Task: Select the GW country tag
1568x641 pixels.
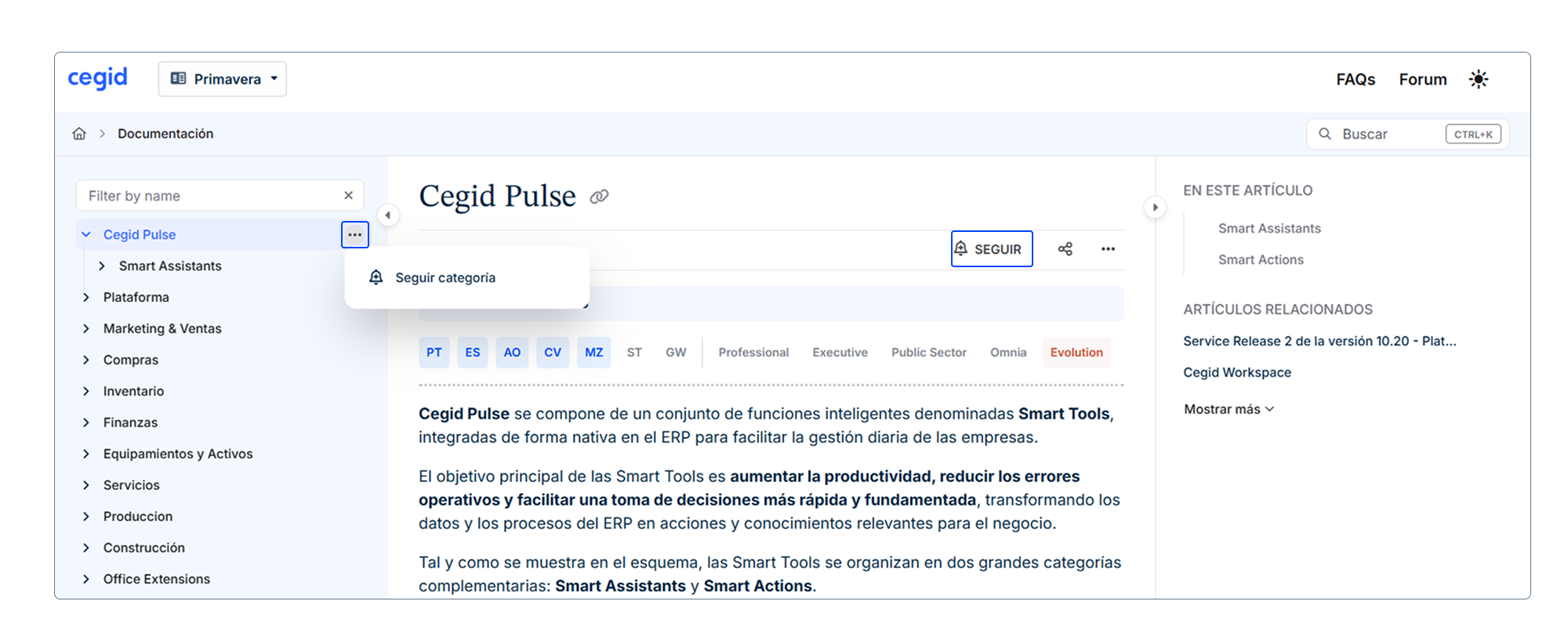Action: [x=676, y=353]
